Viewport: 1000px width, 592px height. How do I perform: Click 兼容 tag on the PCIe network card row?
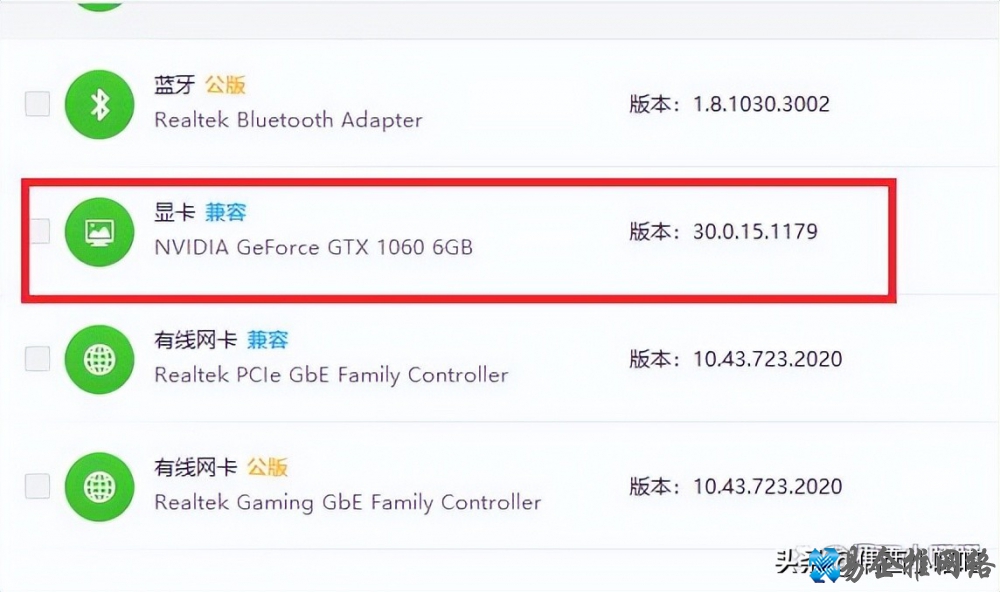point(267,340)
